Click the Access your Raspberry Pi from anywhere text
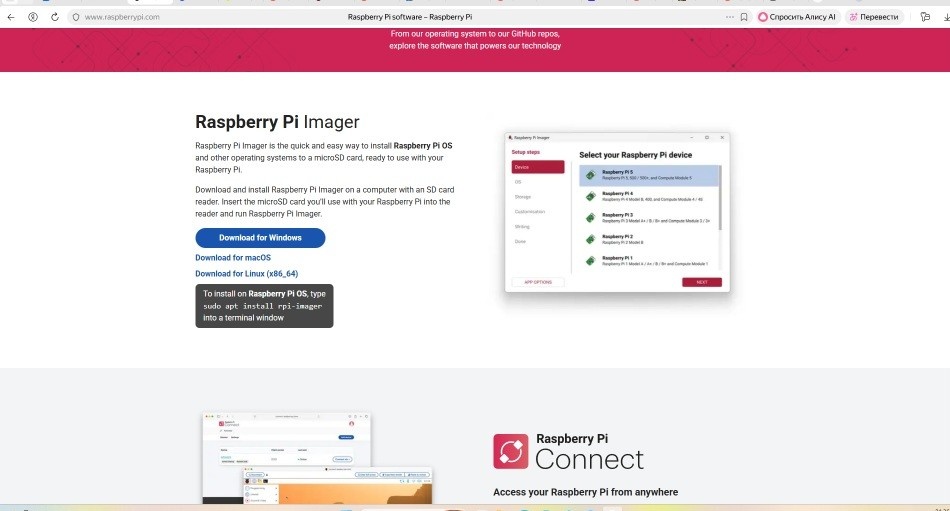The image size is (950, 511). pos(585,492)
